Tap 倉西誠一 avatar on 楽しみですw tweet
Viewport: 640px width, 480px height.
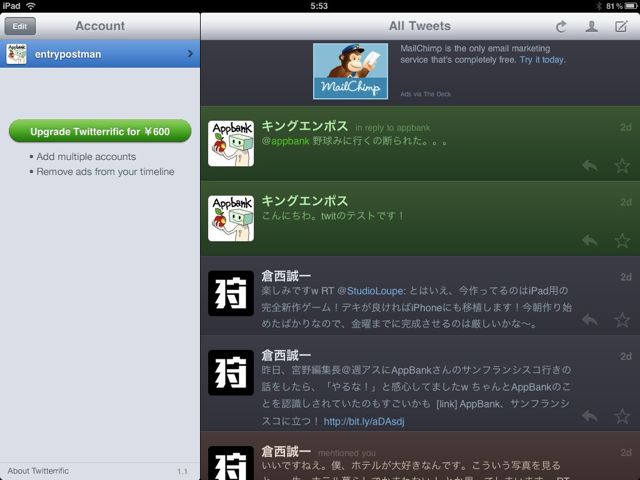click(231, 293)
